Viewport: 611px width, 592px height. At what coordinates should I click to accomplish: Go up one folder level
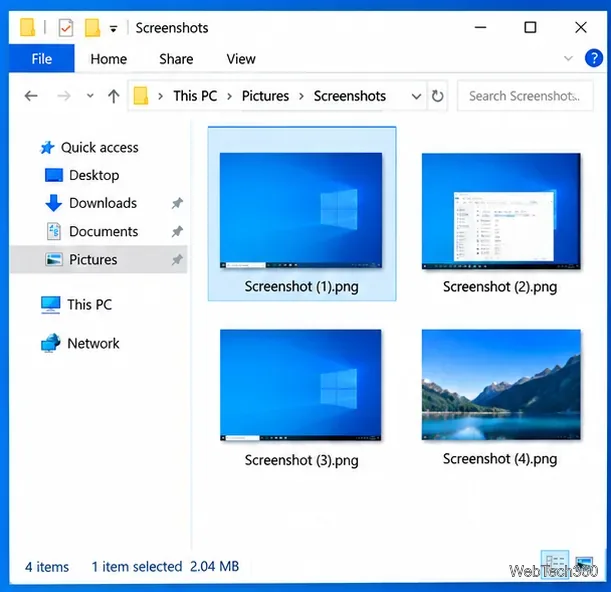pyautogui.click(x=114, y=96)
